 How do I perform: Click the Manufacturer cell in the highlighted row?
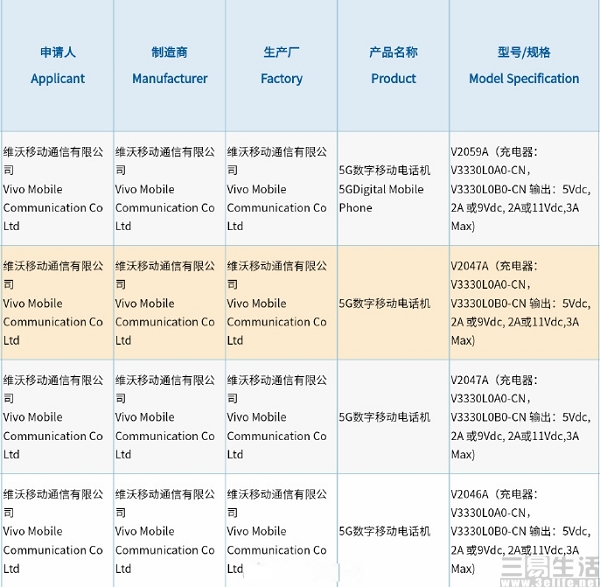[x=168, y=303]
